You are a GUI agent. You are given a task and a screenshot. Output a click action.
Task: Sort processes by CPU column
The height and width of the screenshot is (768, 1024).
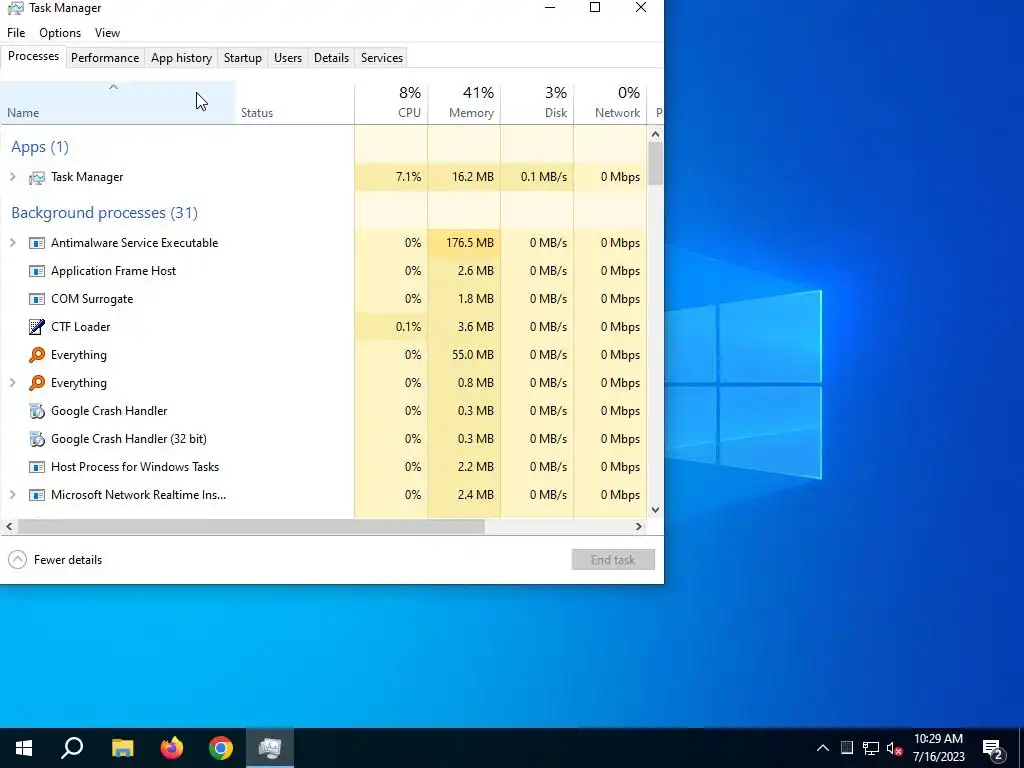point(391,103)
